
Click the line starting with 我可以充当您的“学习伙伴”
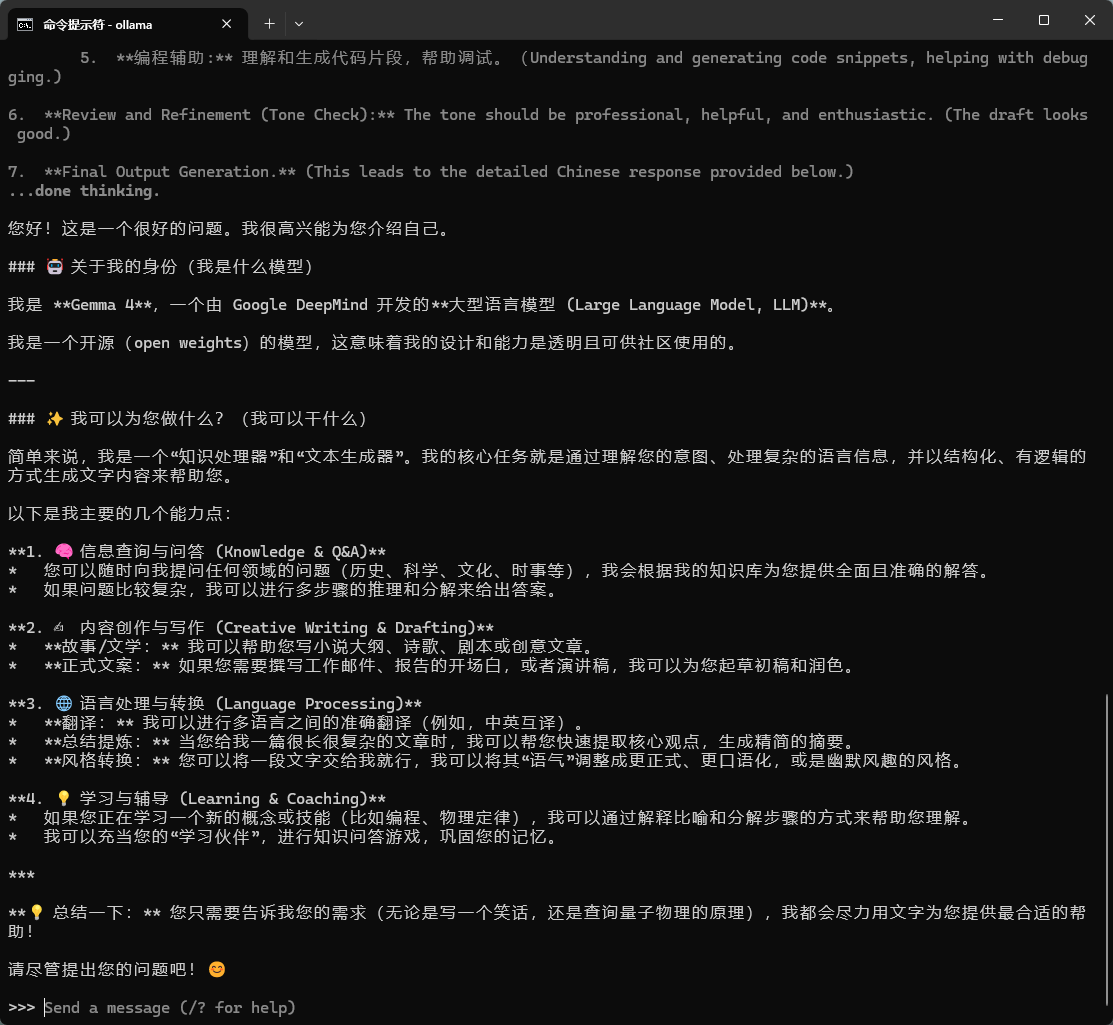(x=301, y=836)
